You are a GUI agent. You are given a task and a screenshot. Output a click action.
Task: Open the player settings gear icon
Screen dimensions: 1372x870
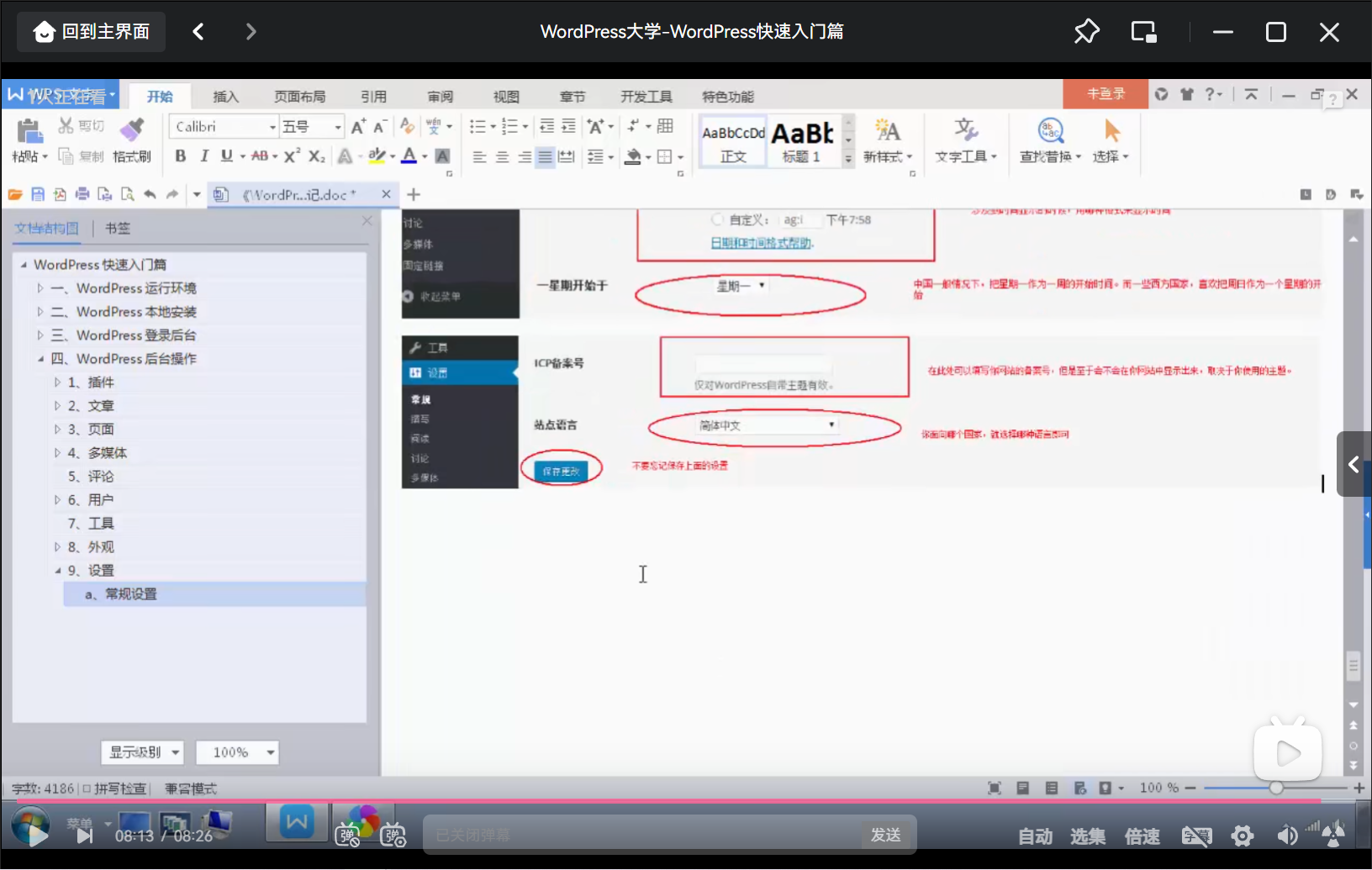[x=1242, y=836]
